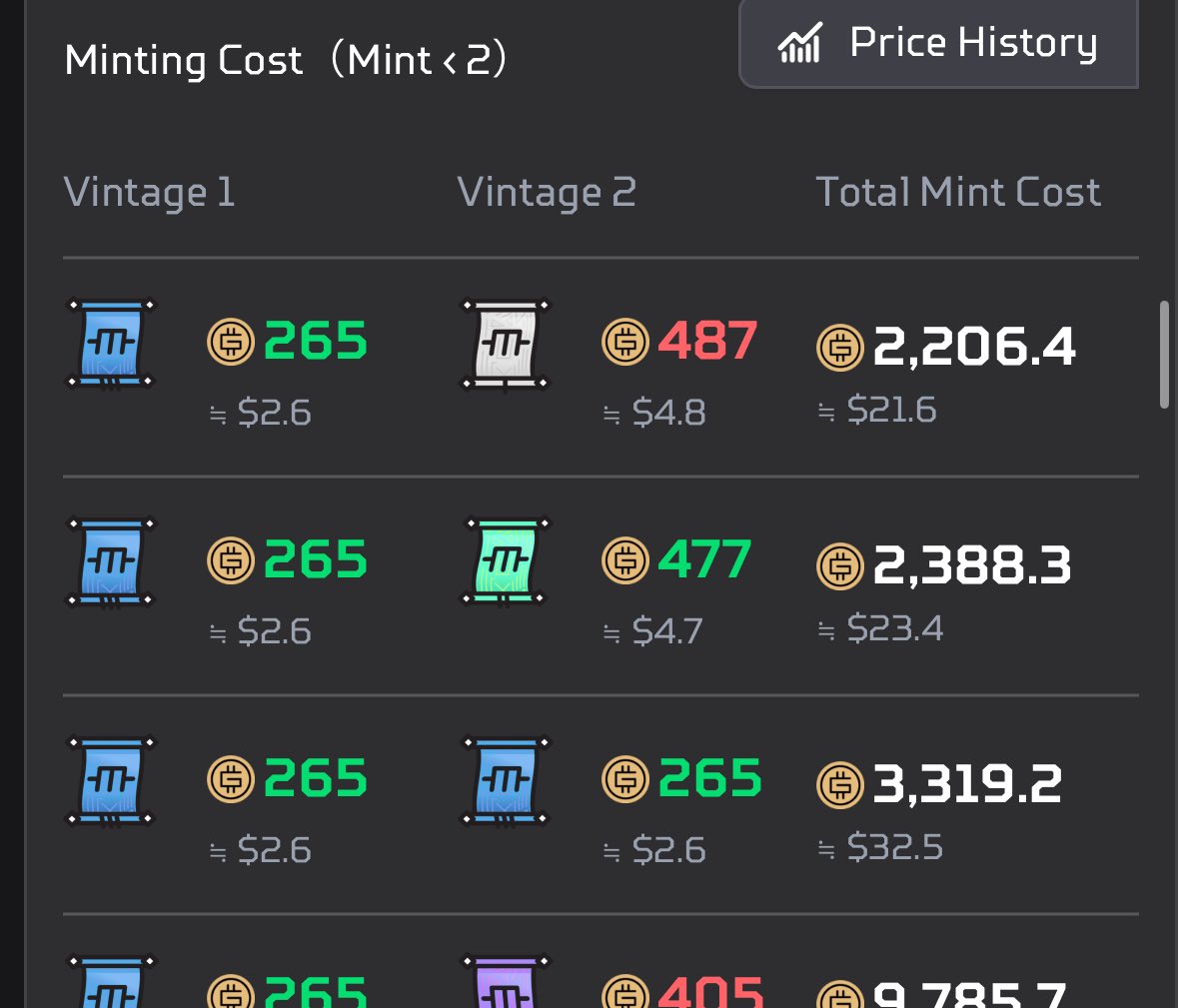Screen dimensions: 1178x1008
Task: Click the $32.5 dollar estimate
Action: (894, 848)
